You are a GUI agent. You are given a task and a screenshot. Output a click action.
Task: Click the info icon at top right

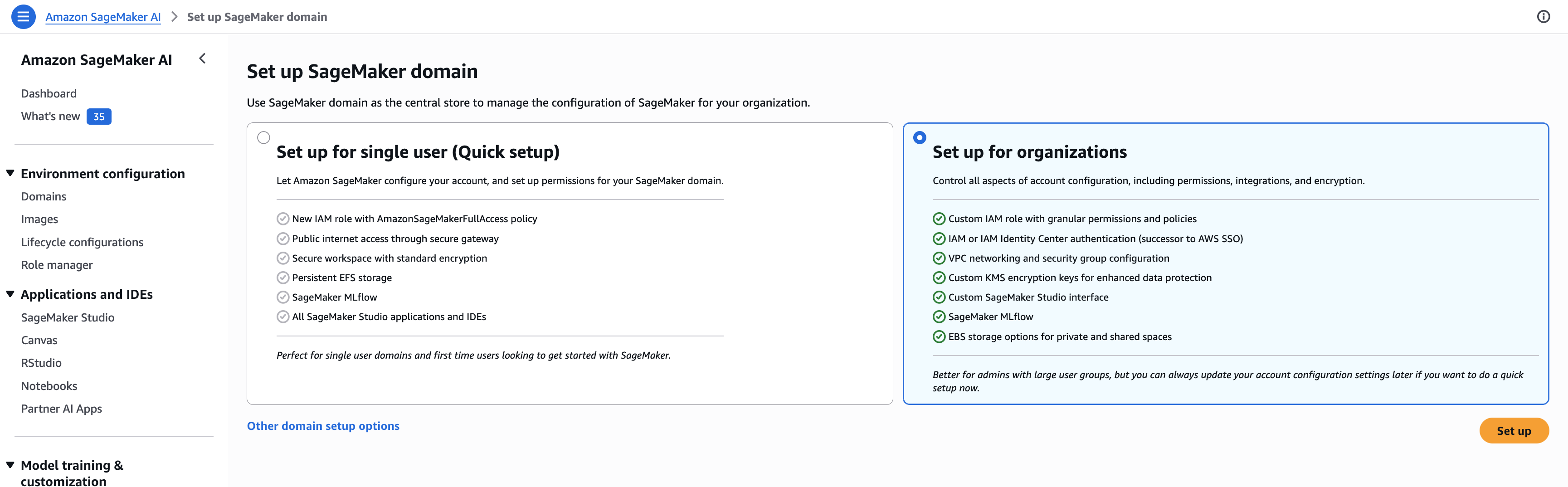click(x=1543, y=16)
